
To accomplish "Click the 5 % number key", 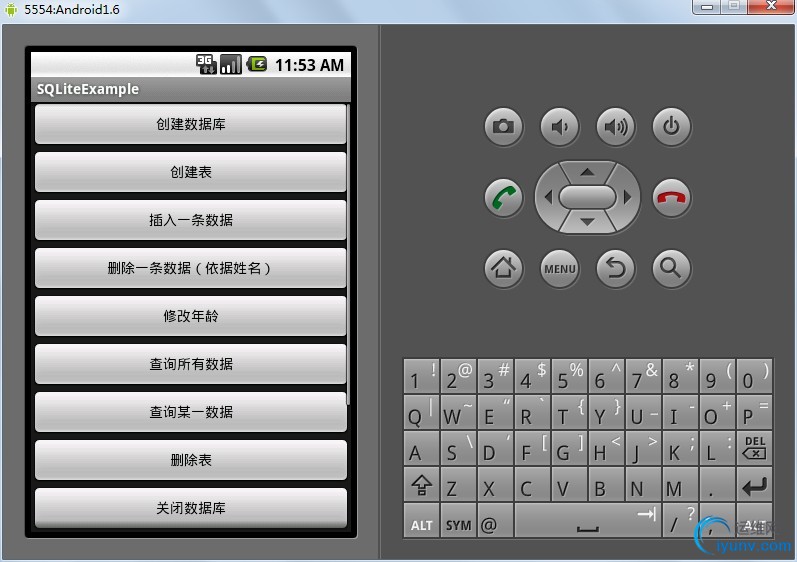I will coord(569,376).
